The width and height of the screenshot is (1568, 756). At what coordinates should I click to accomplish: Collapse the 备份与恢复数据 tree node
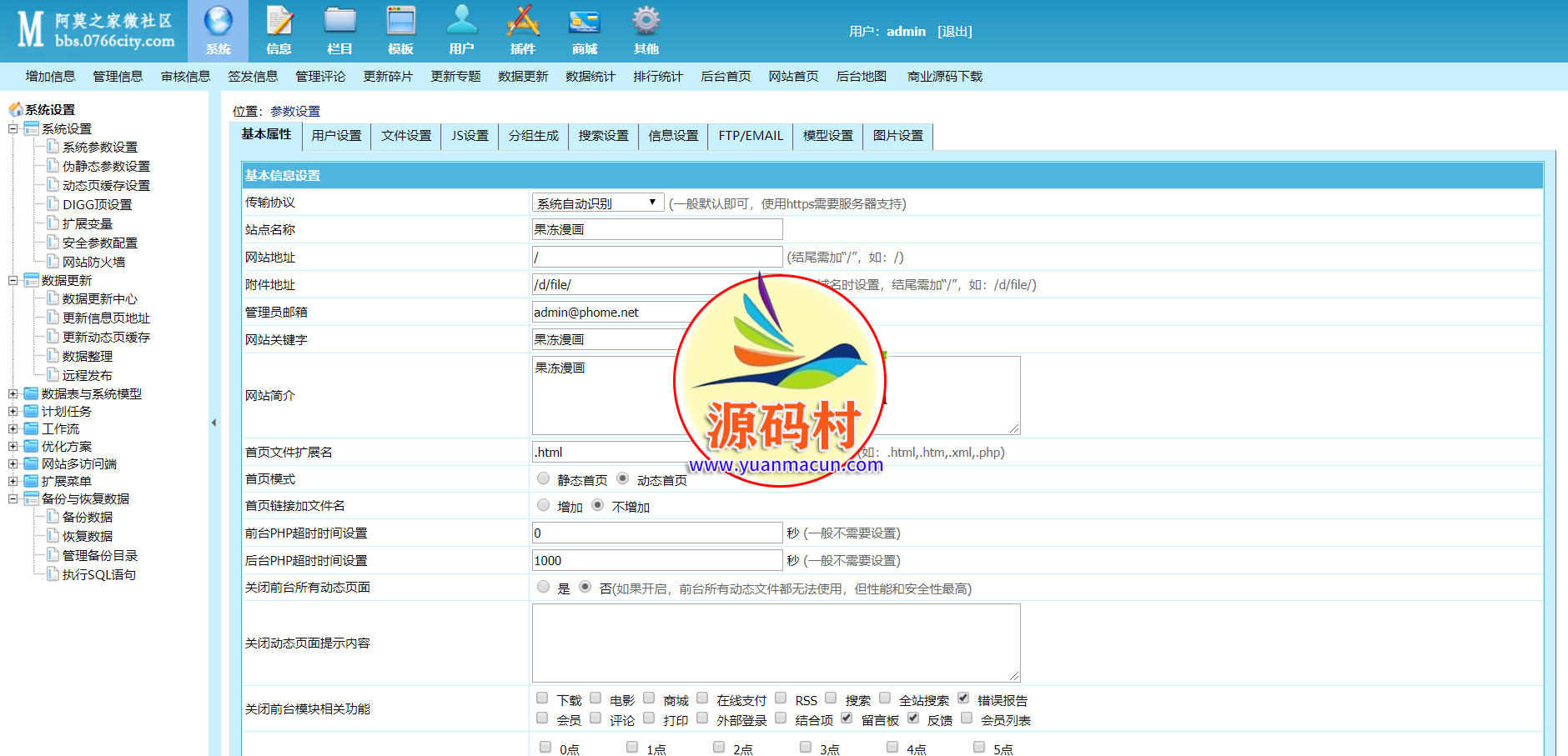pos(13,498)
